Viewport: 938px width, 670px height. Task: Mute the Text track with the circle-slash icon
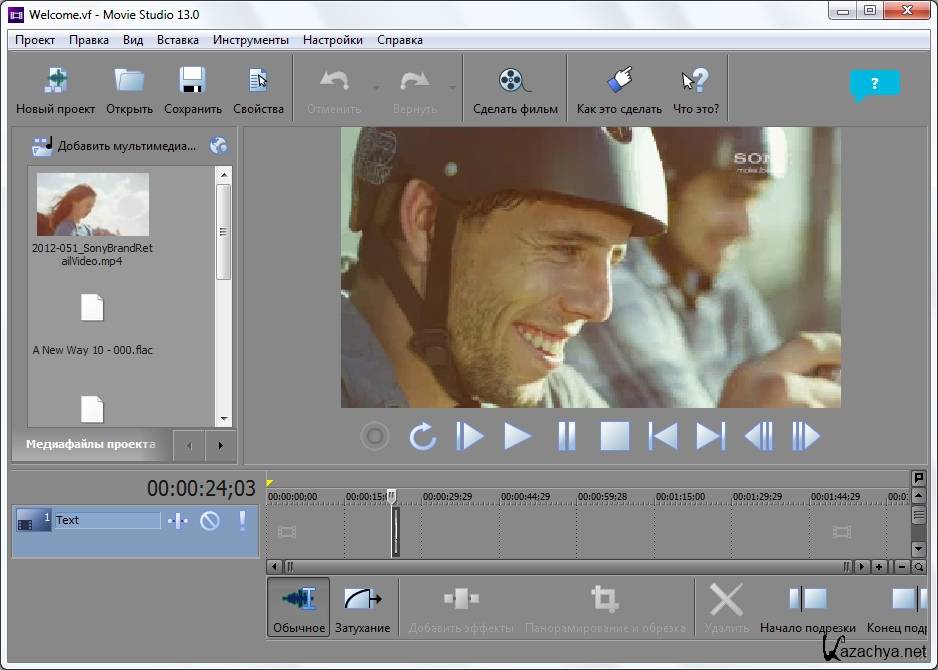(x=210, y=520)
